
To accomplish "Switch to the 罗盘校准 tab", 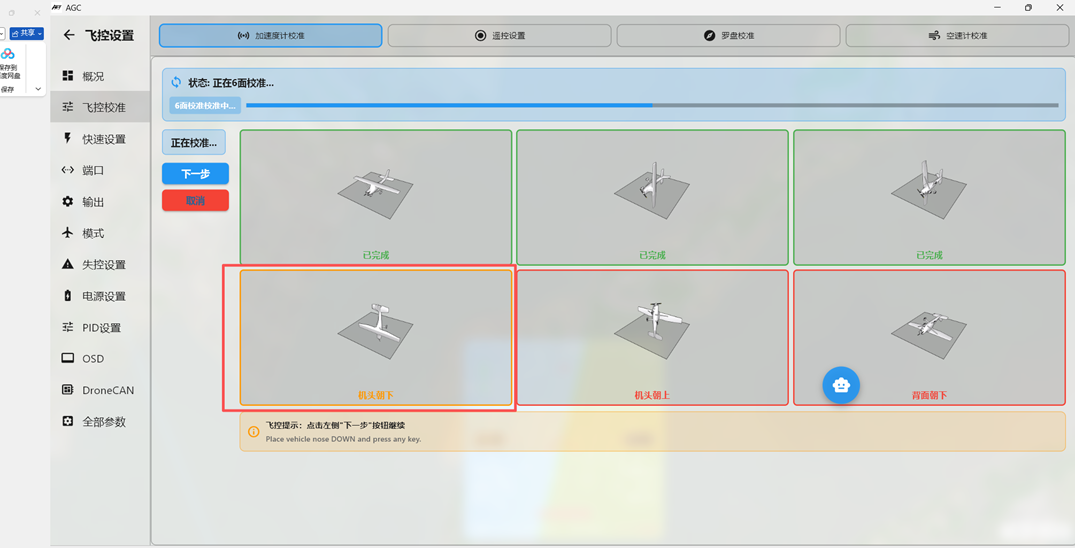I will coord(728,36).
